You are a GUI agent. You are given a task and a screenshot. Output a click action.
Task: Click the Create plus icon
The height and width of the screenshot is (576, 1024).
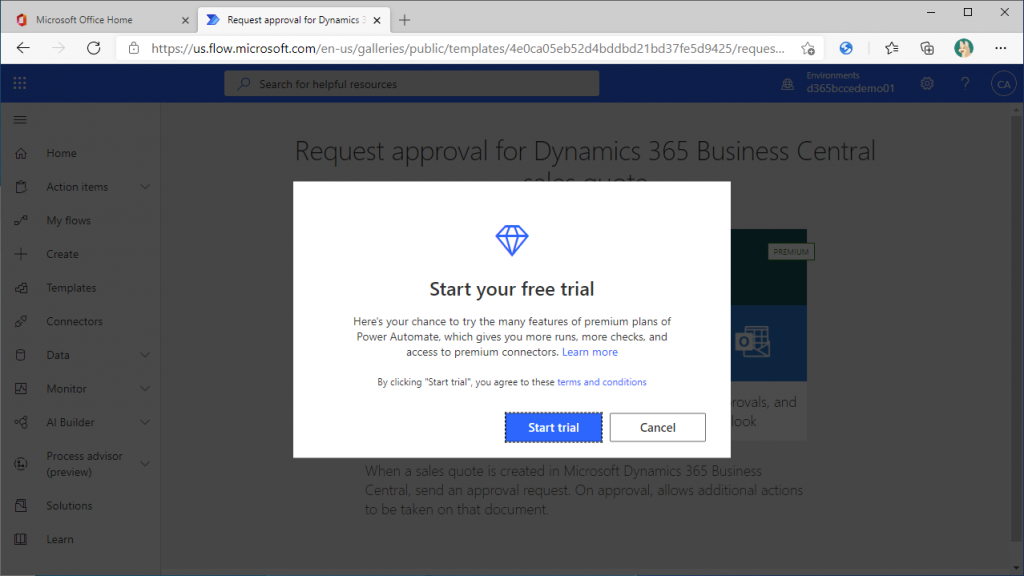21,254
